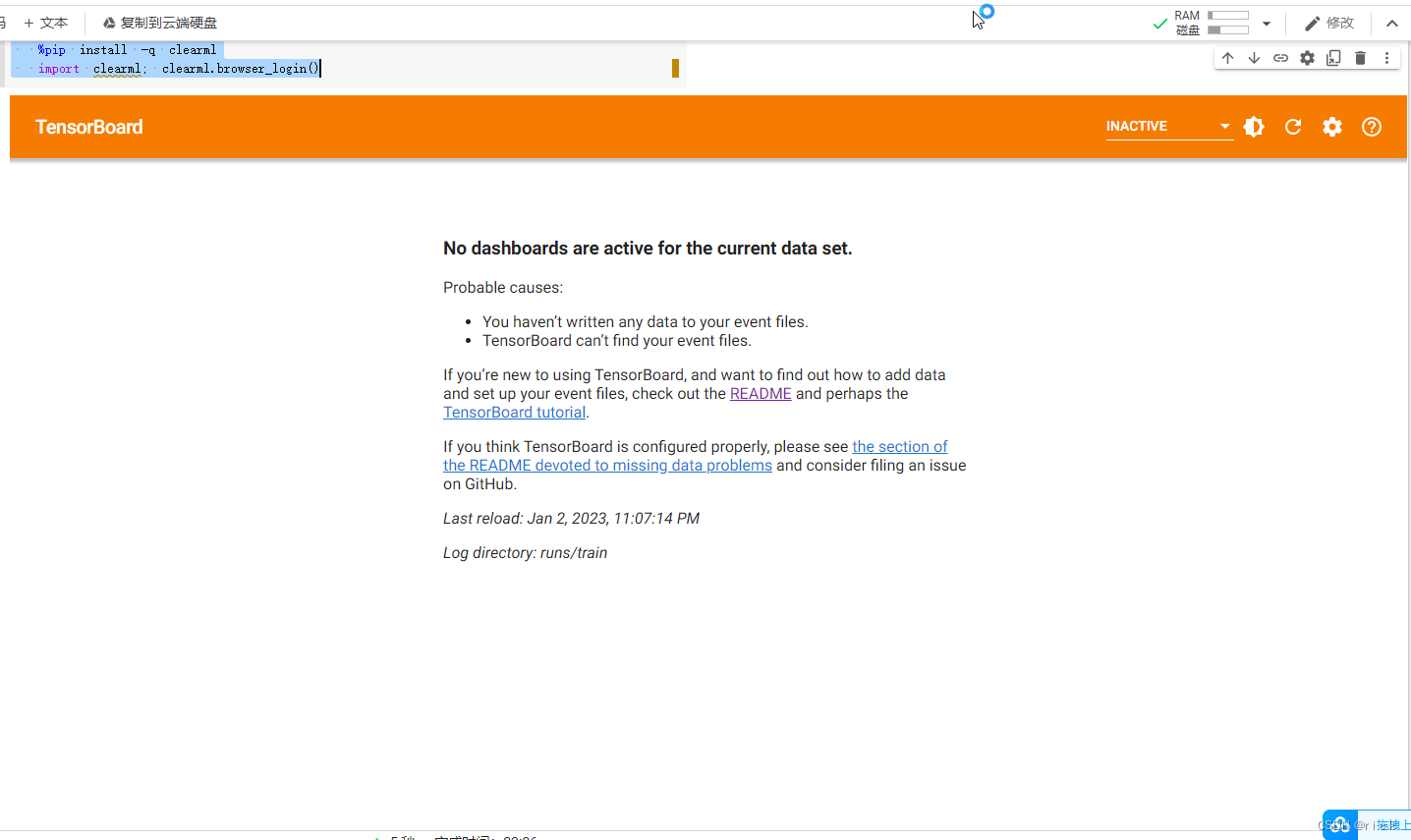Open cell settings gear in cell toolbar
The height and width of the screenshot is (840, 1411).
tap(1307, 58)
